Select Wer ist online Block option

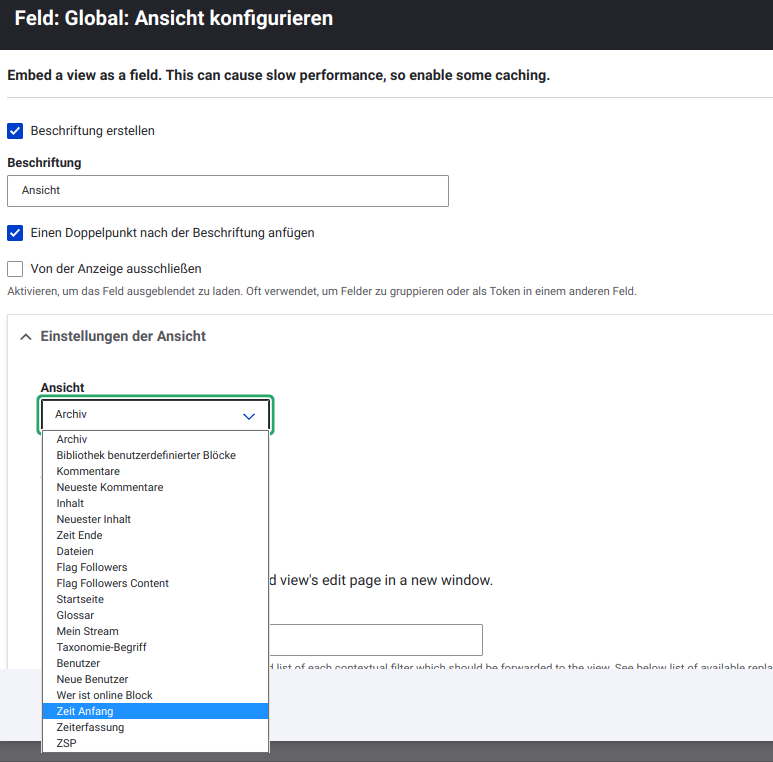click(x=104, y=695)
